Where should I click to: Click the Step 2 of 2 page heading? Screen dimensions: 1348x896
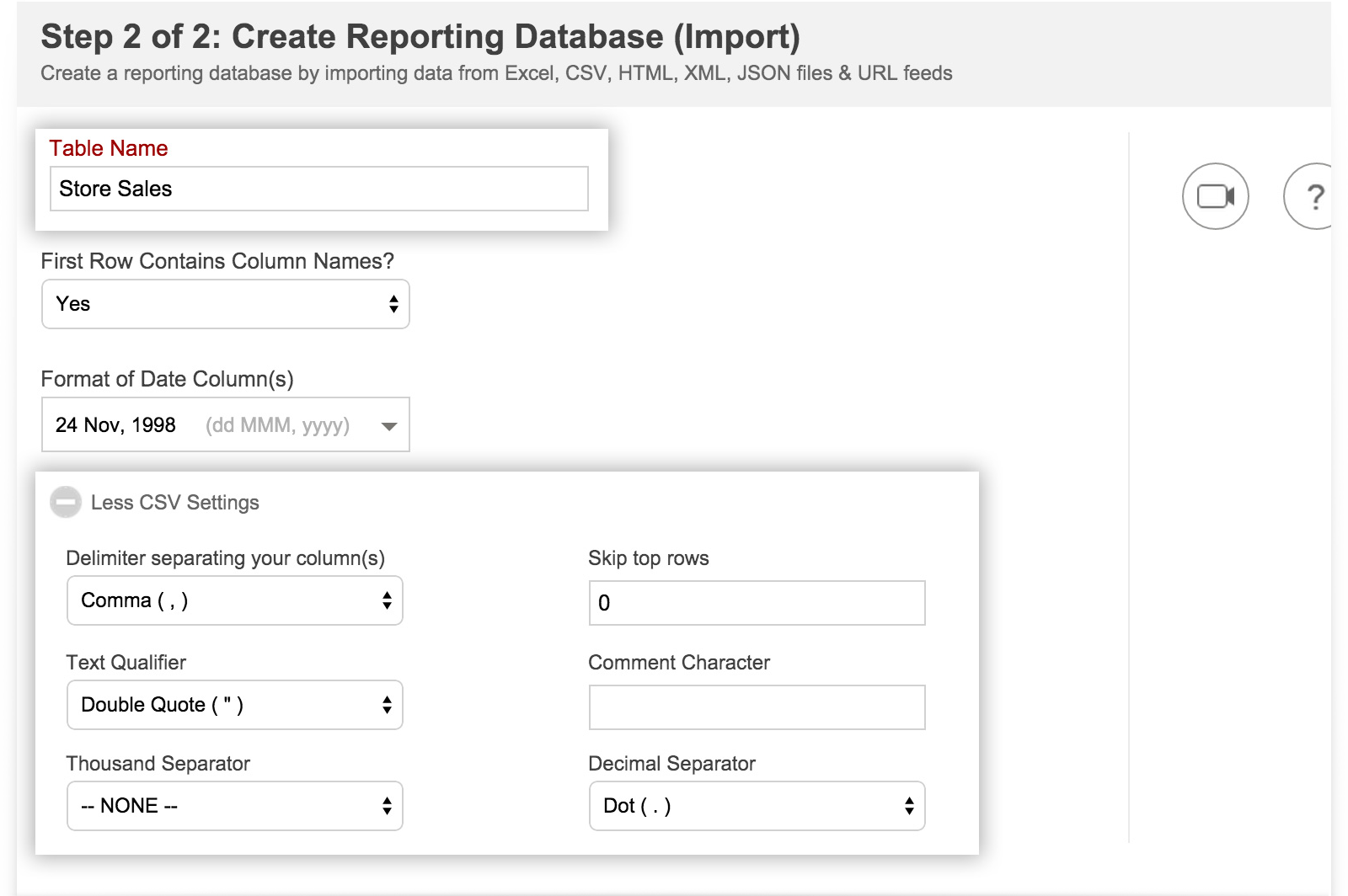[x=420, y=37]
